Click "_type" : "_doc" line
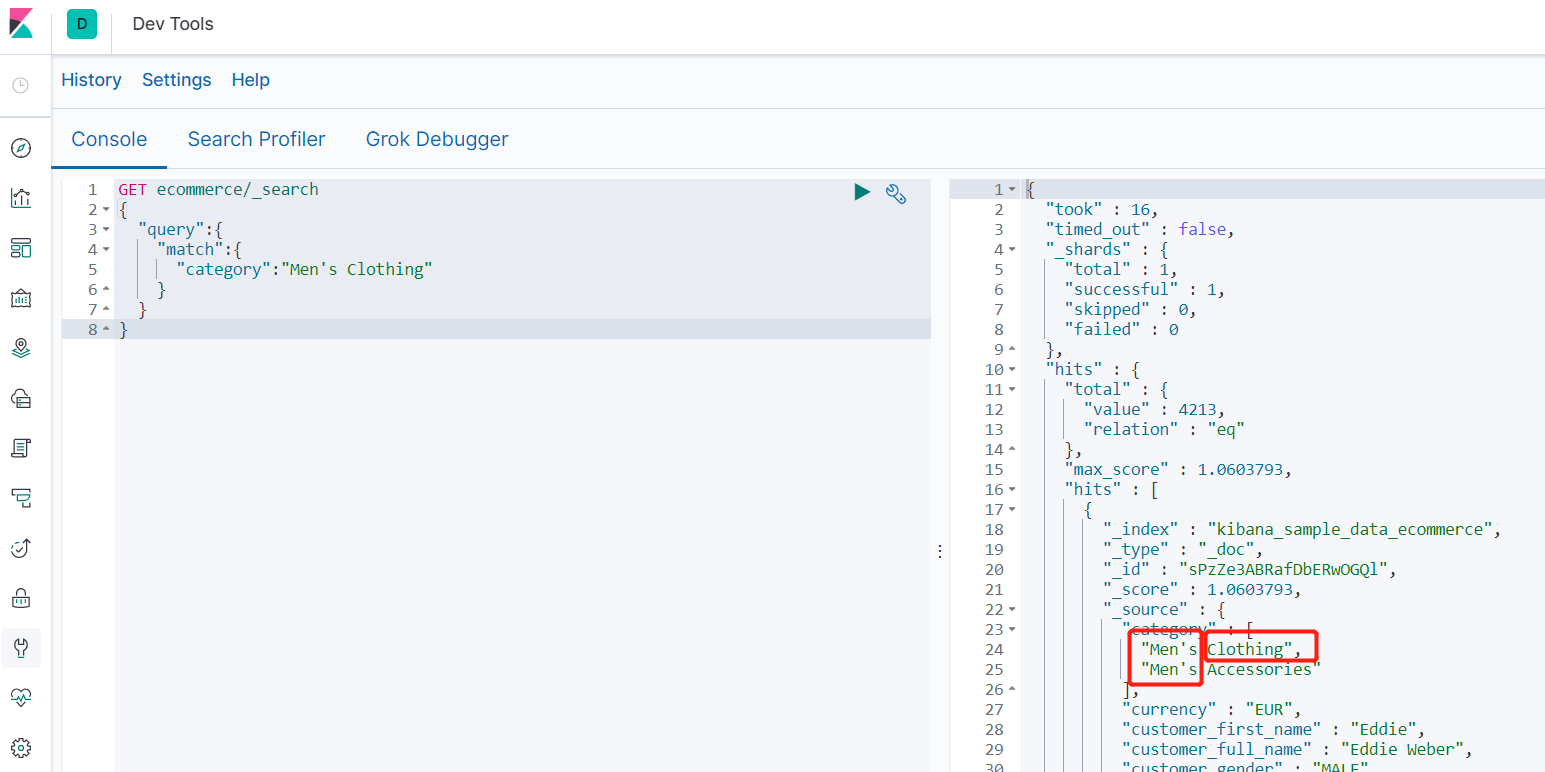Image resolution: width=1545 pixels, height=772 pixels. [x=1183, y=549]
